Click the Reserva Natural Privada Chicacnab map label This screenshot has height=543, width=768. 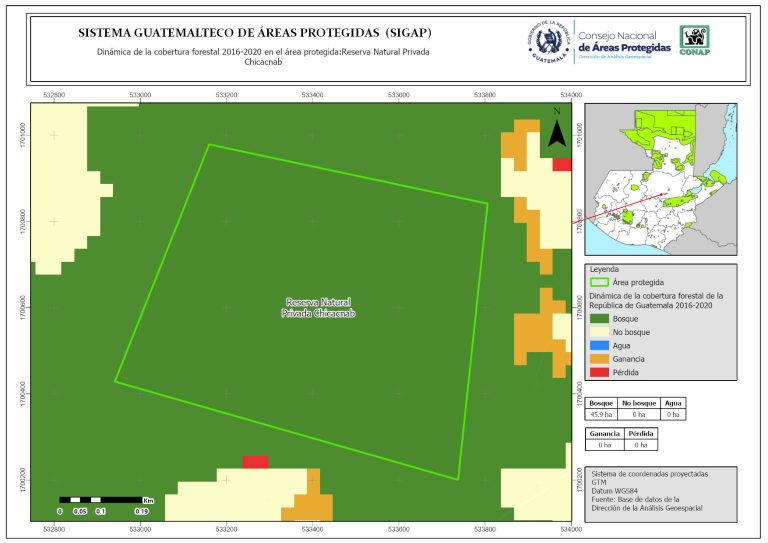point(320,307)
